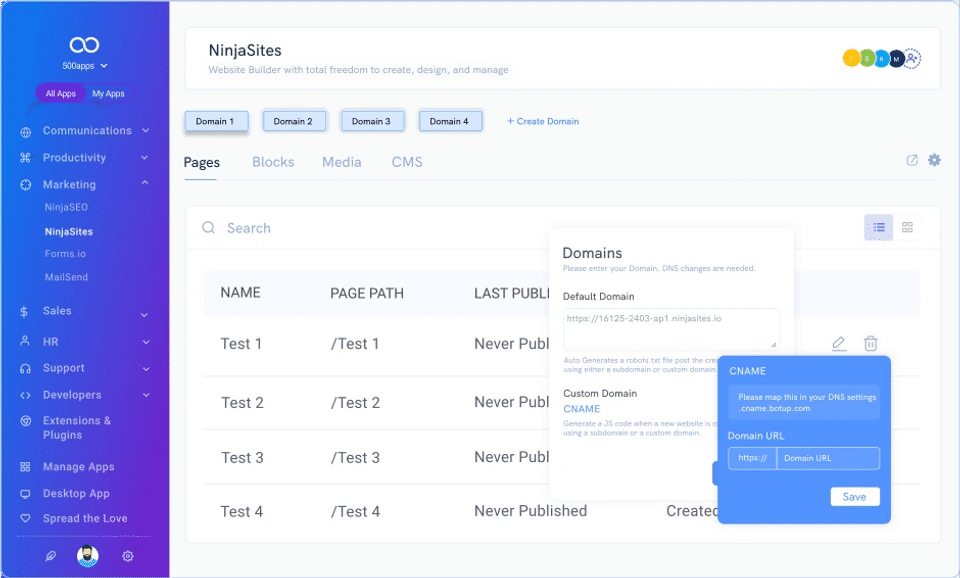Click the Test 2 page name
This screenshot has height=578, width=960.
point(242,403)
